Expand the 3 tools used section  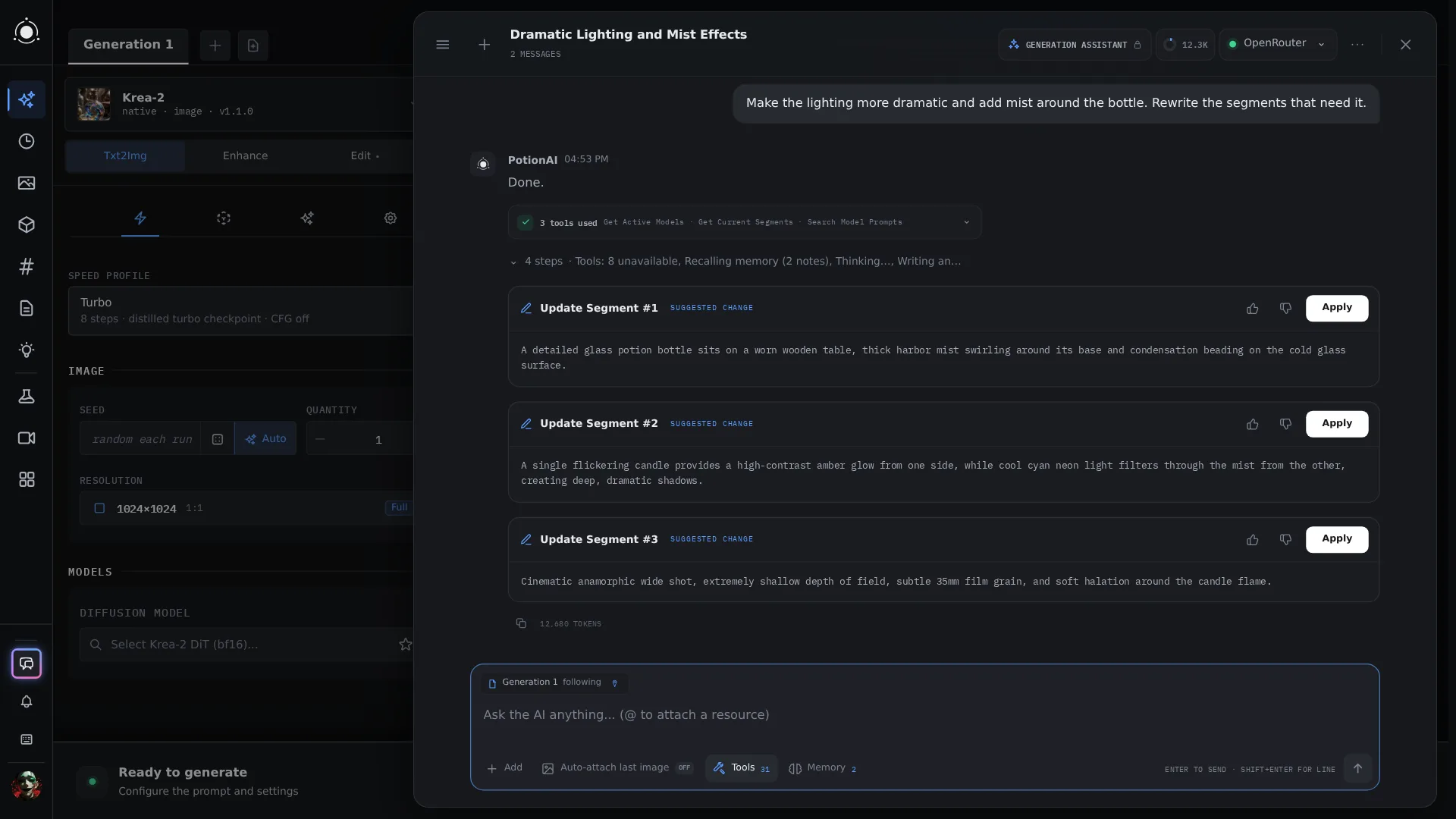[x=745, y=222]
